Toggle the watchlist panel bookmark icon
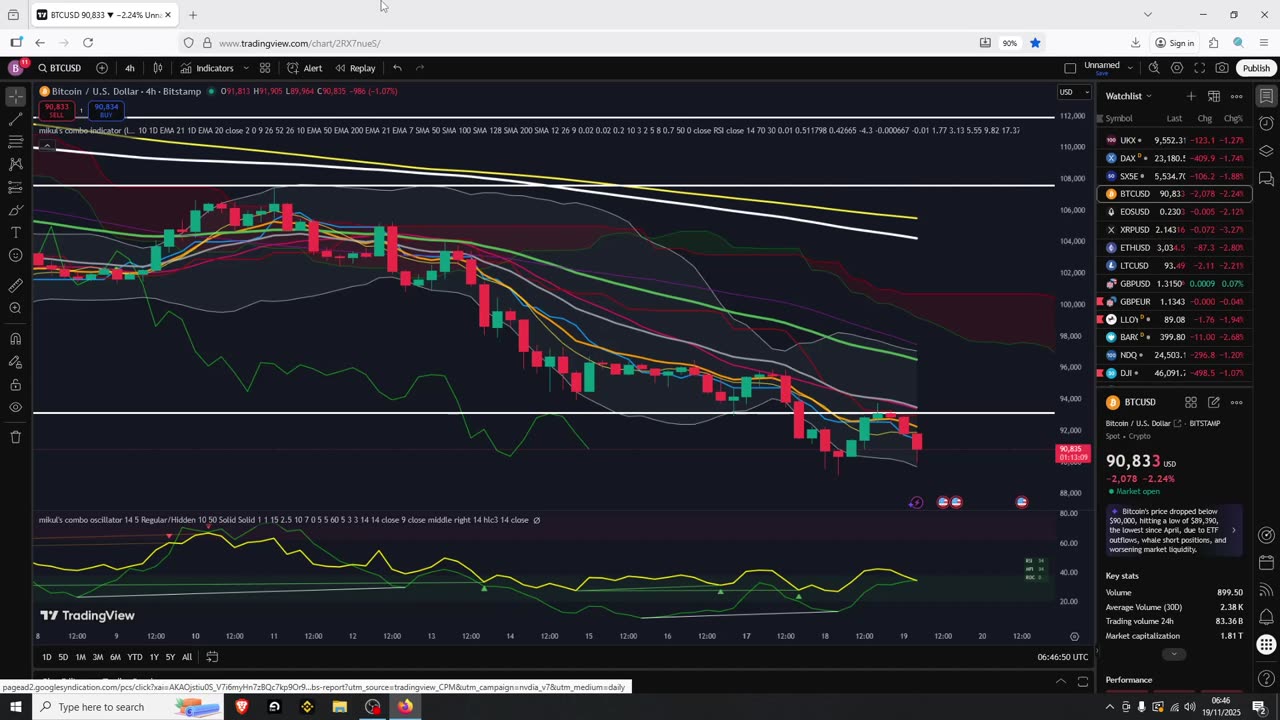 (1266, 96)
